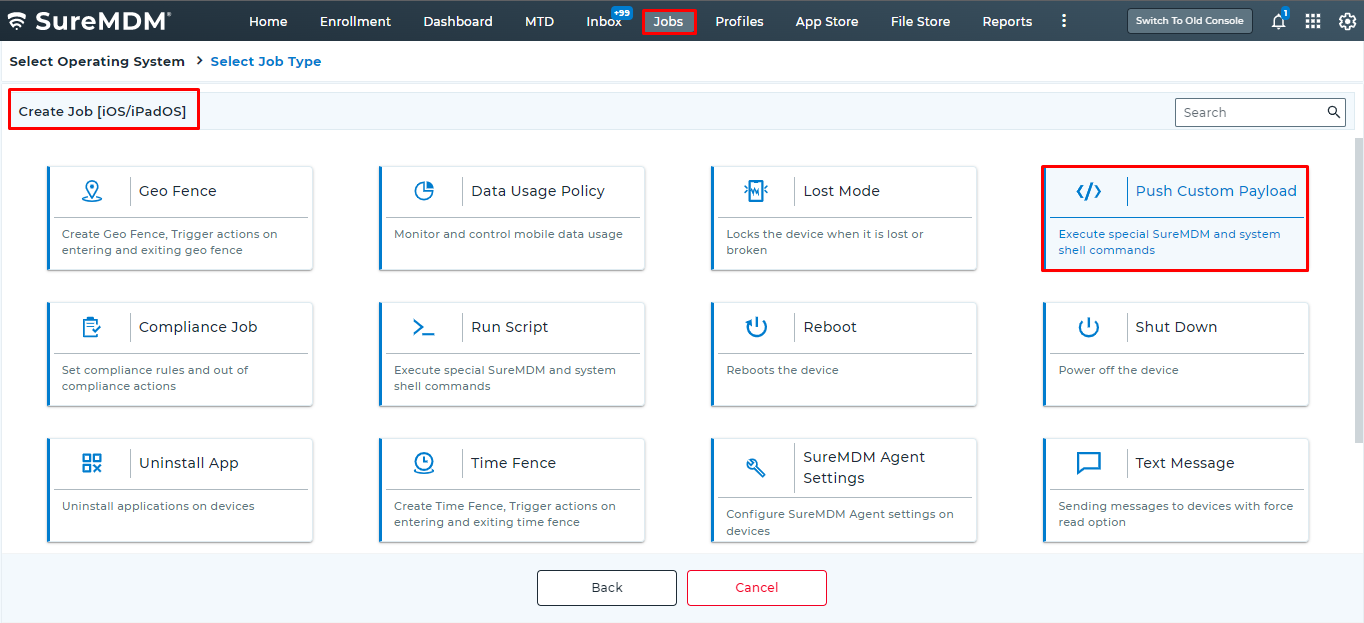Open the Time Fence clock icon

click(x=423, y=462)
